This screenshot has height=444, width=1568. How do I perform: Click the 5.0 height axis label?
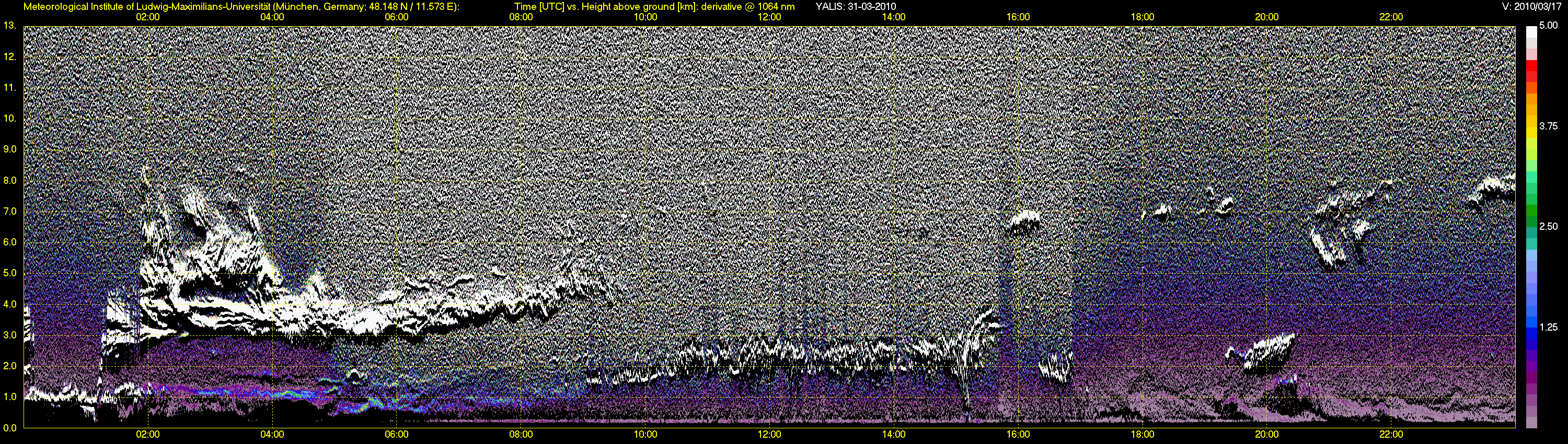point(9,273)
